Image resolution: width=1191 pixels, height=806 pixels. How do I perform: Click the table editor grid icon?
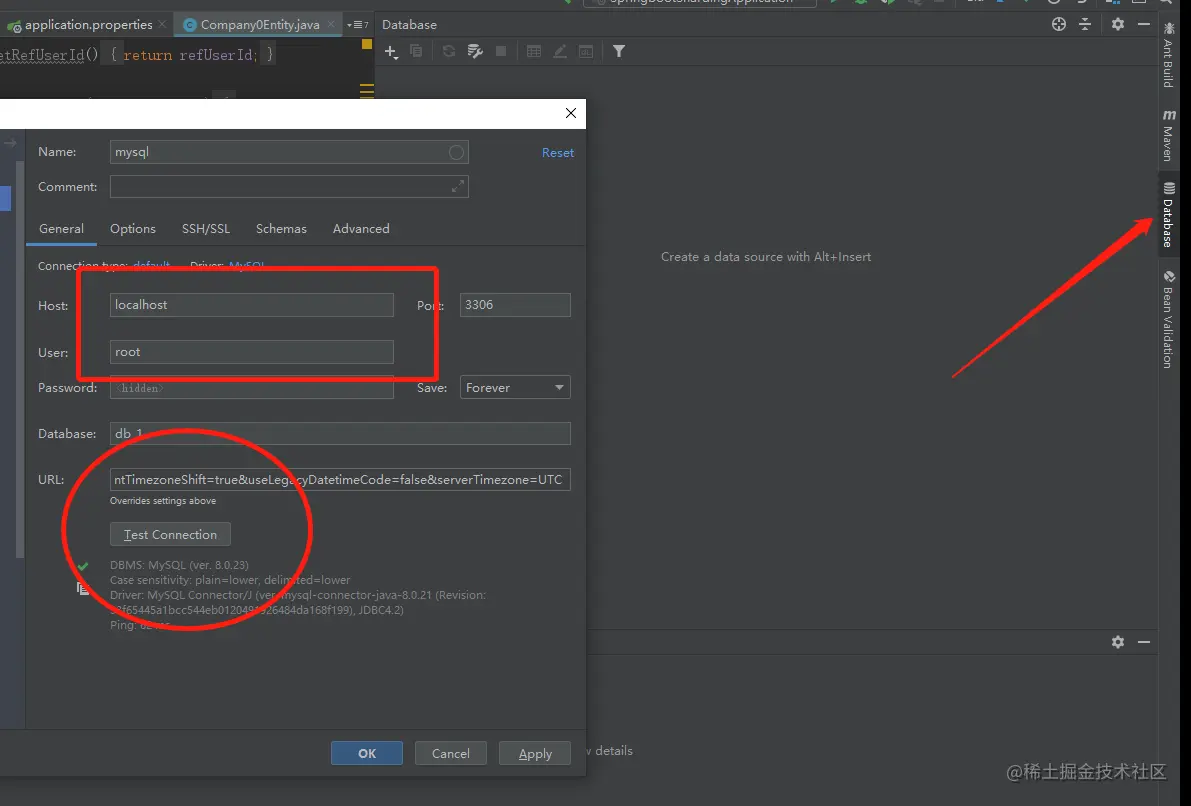[x=534, y=51]
